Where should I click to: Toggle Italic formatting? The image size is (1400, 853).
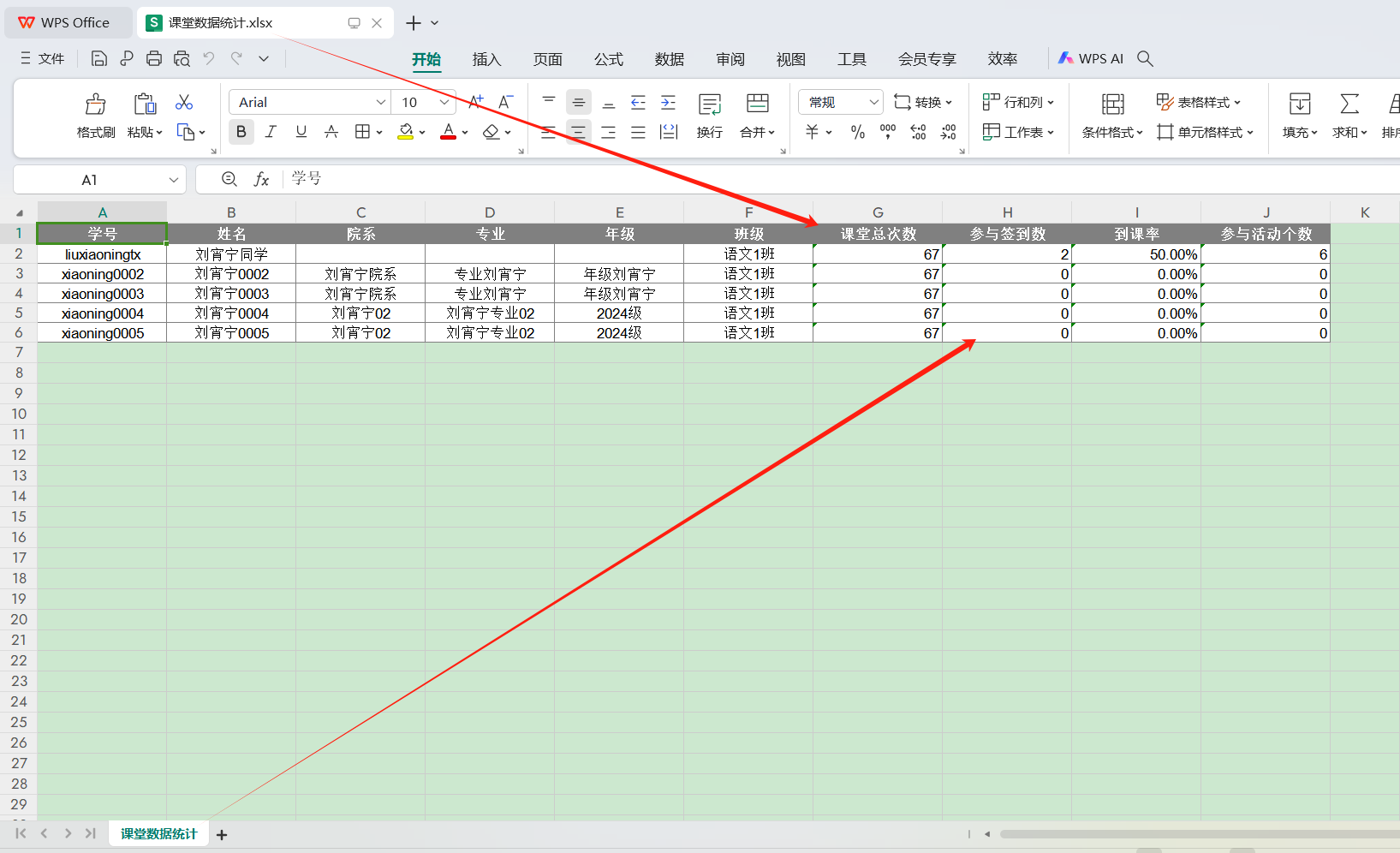tap(271, 132)
